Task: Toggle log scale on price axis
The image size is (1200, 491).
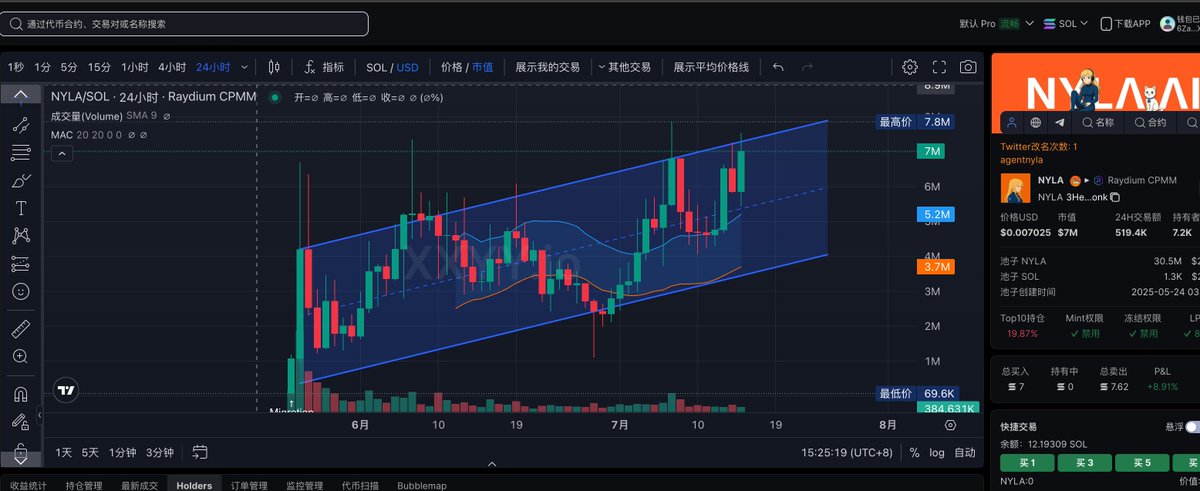Action: (936, 452)
